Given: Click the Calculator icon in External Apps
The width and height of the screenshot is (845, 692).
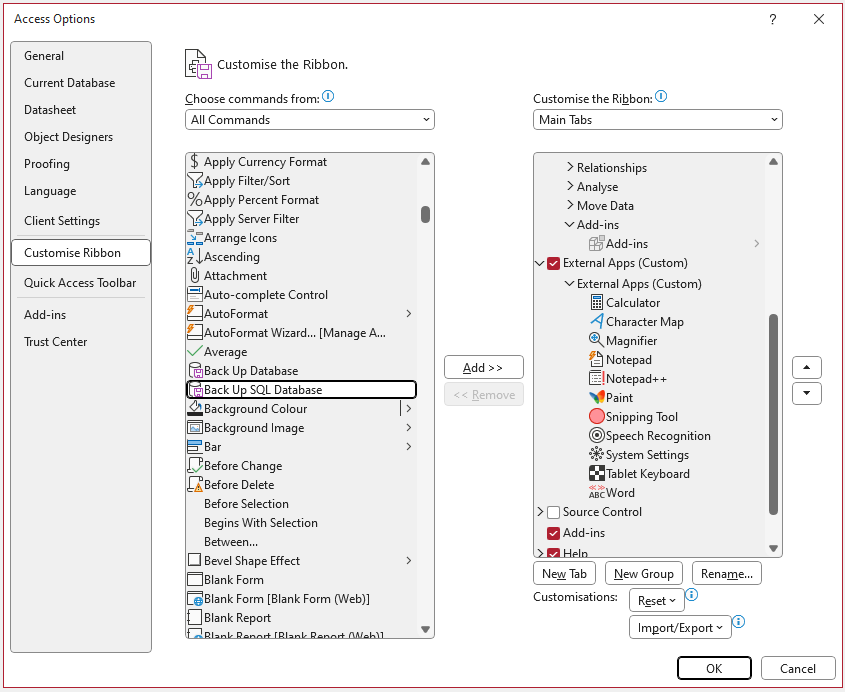Looking at the screenshot, I should (x=596, y=302).
